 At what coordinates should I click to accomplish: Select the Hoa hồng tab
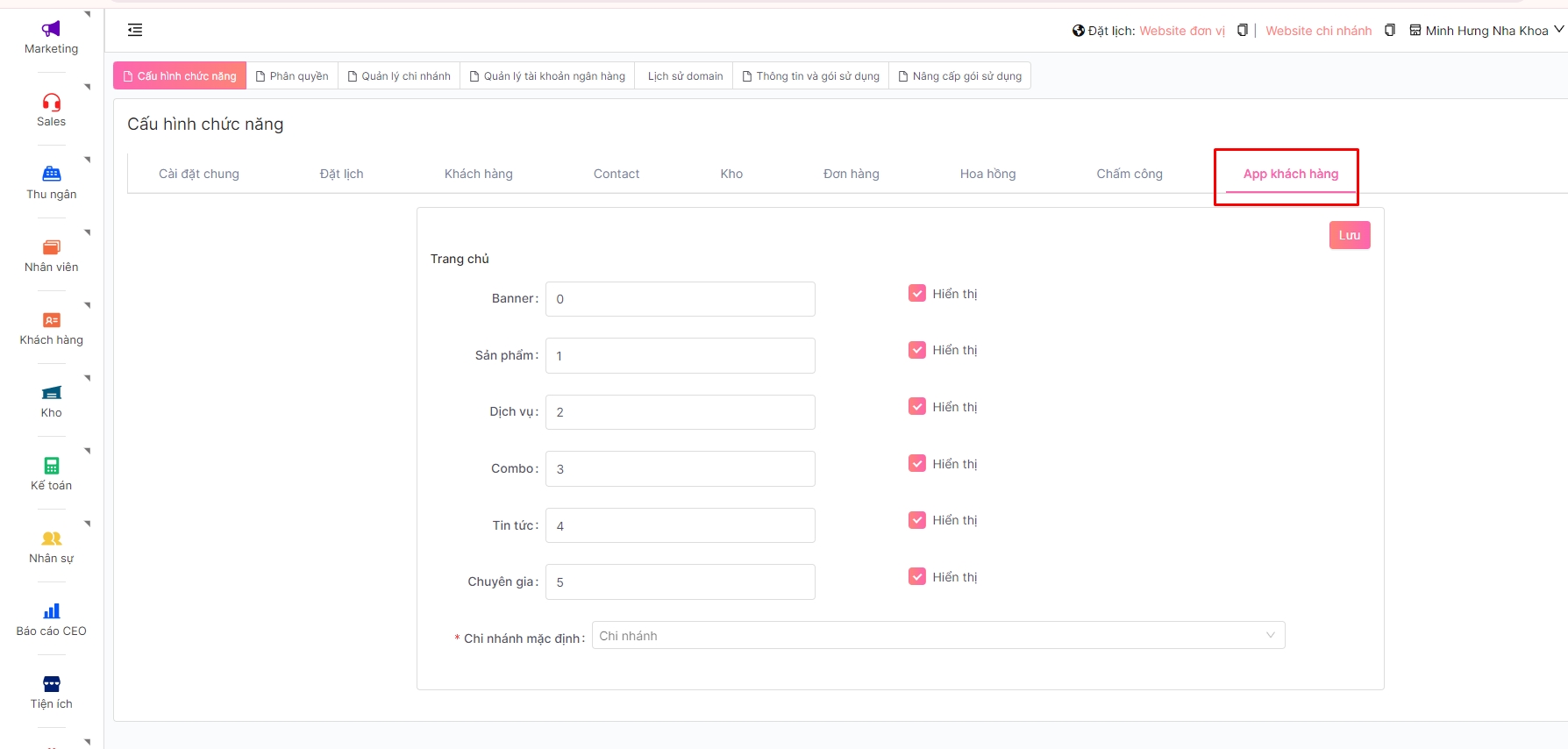click(987, 174)
